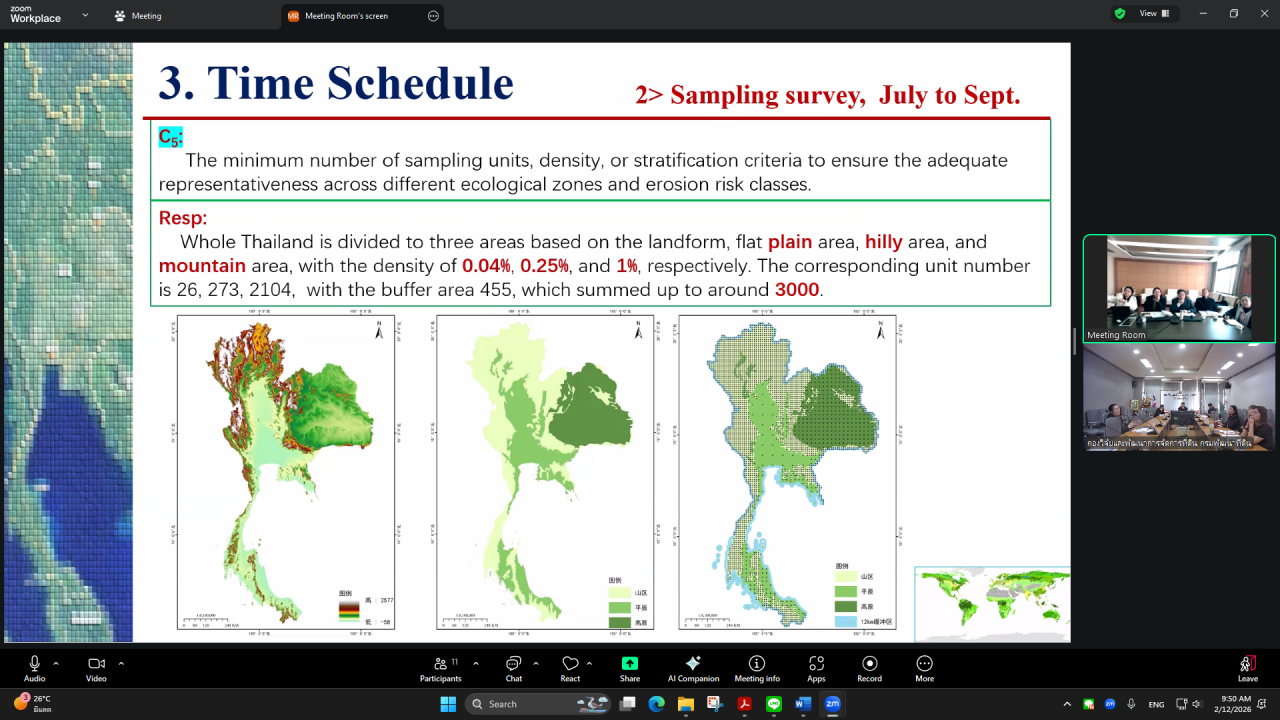Open the Participants panel
Viewport: 1280px width, 720px height.
(x=440, y=667)
